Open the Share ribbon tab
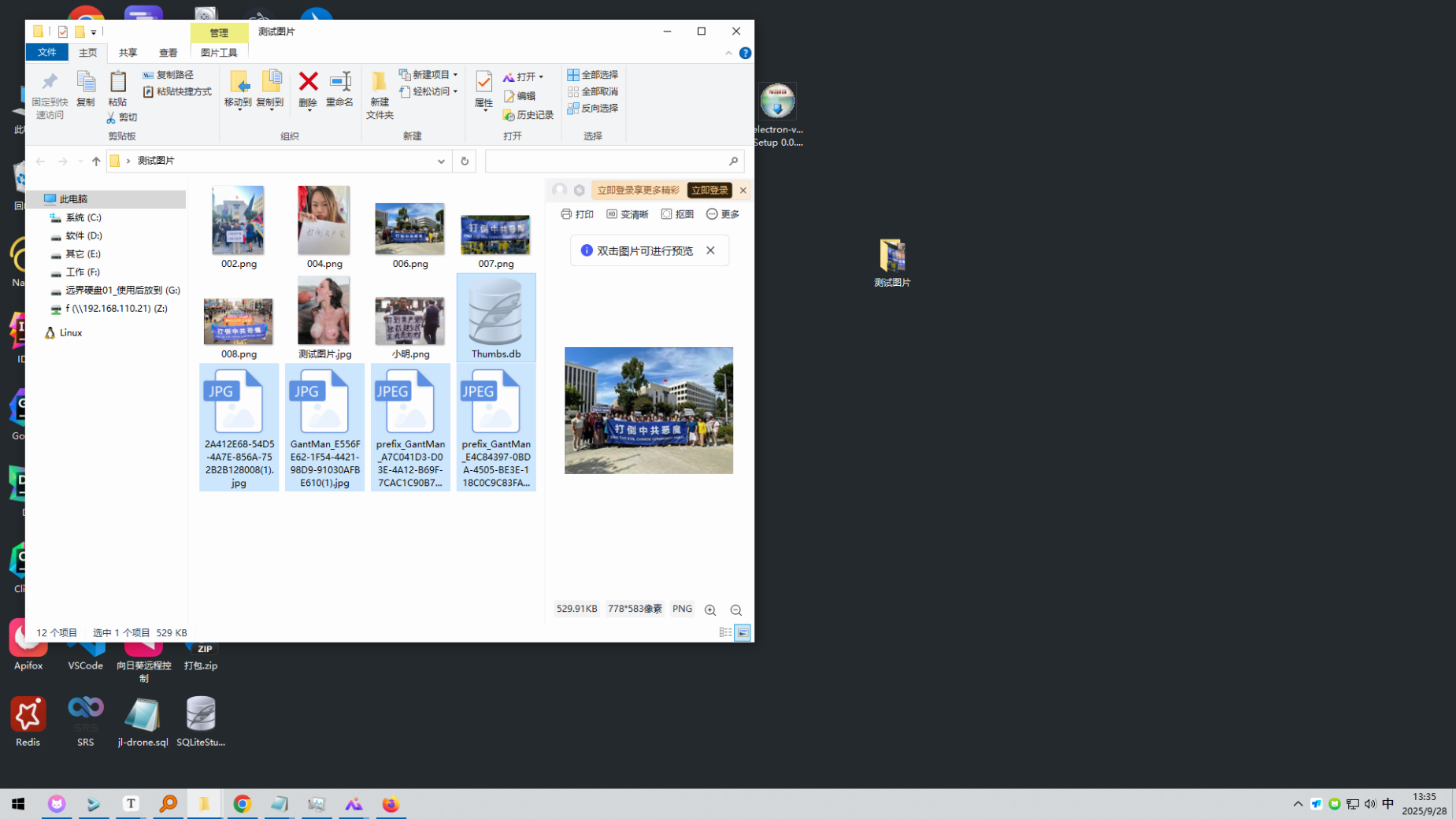Image resolution: width=1456 pixels, height=819 pixels. click(x=128, y=53)
